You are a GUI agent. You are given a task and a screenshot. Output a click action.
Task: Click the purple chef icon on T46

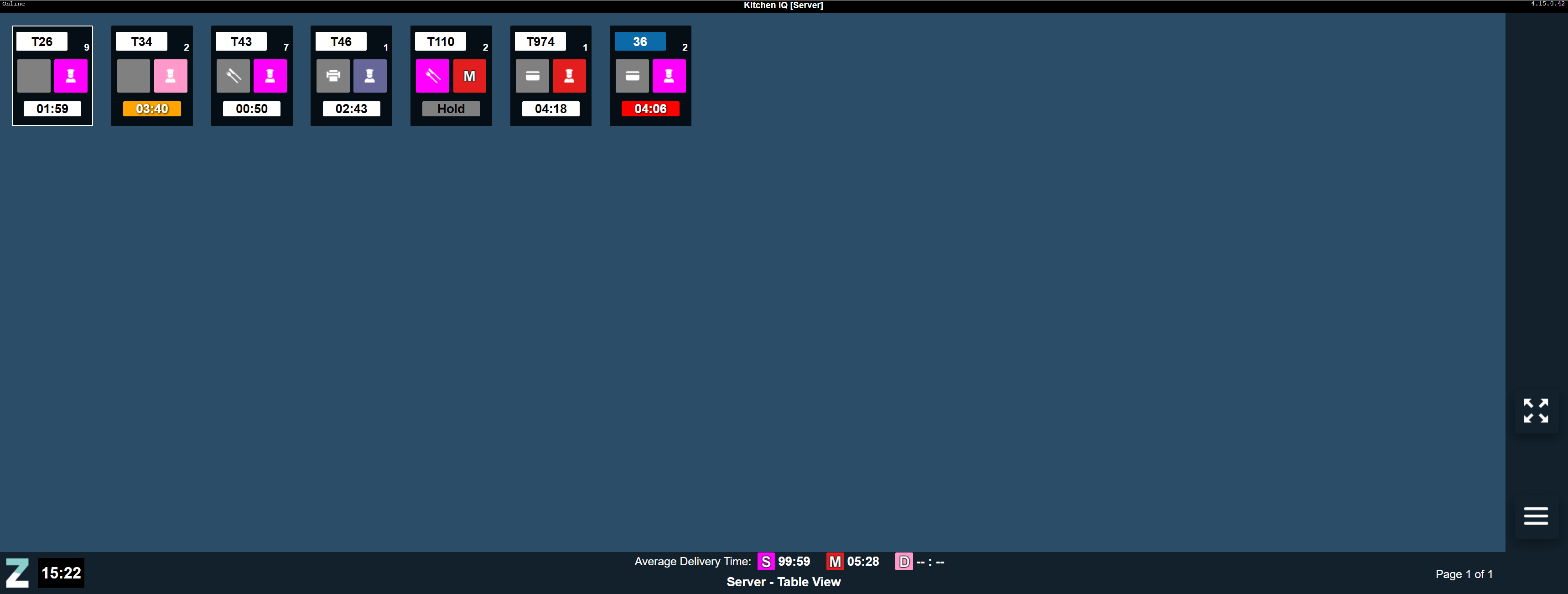[369, 76]
